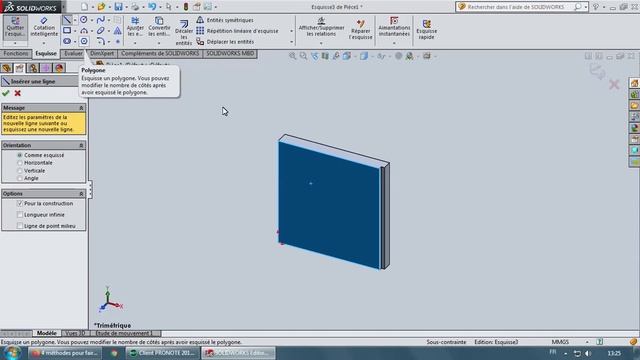Image resolution: width=640 pixels, height=360 pixels.
Task: Collapse the Orientation section
Action: (x=81, y=145)
